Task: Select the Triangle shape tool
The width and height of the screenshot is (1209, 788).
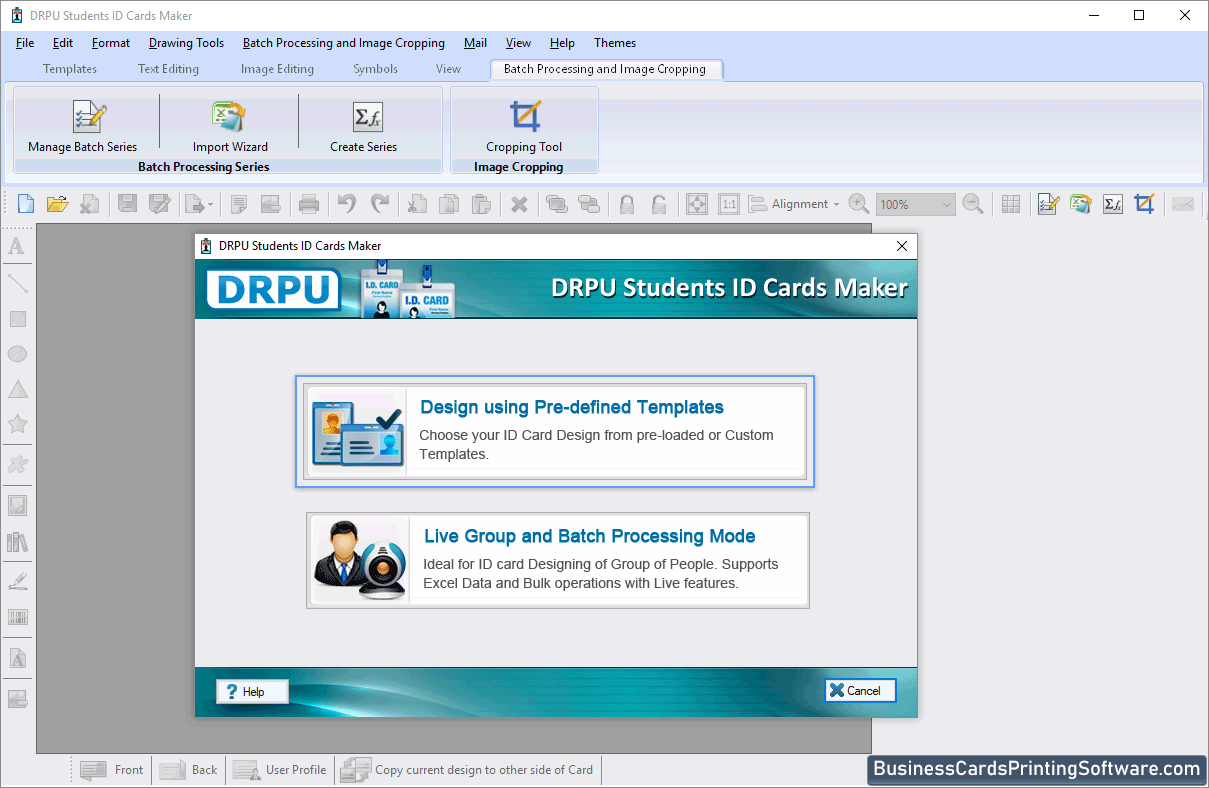Action: click(17, 389)
